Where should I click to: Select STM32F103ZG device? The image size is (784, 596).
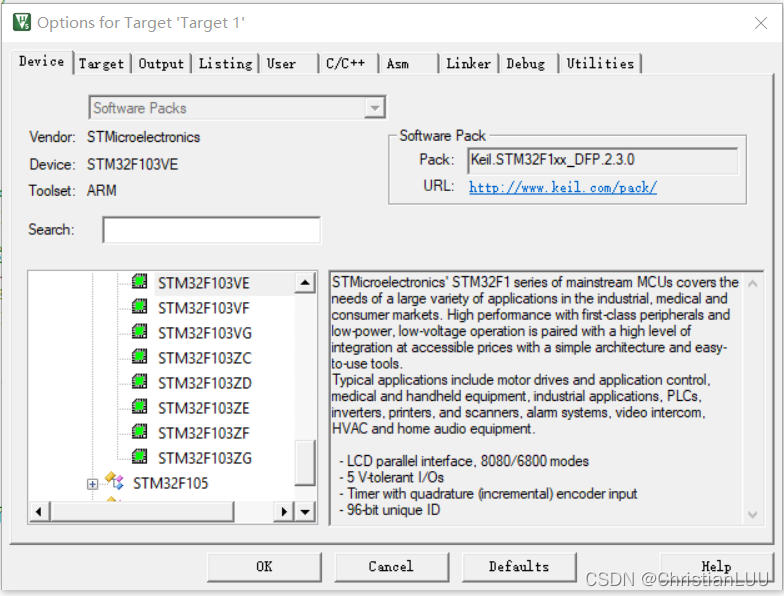tap(204, 458)
